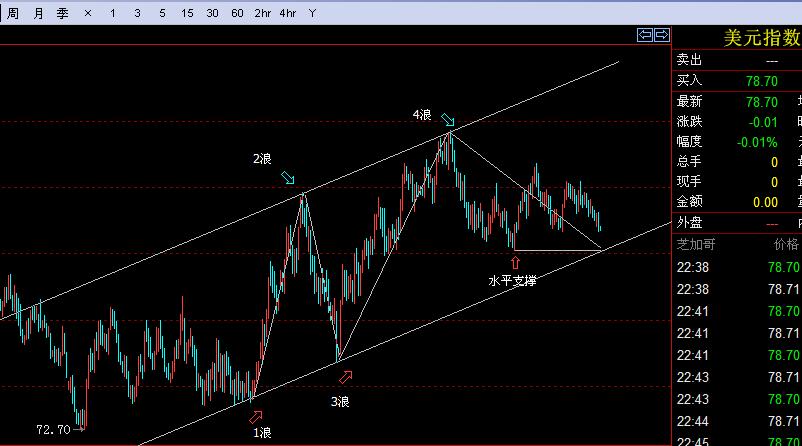Select the 60-minute timeframe
802x446 pixels.
coord(237,13)
